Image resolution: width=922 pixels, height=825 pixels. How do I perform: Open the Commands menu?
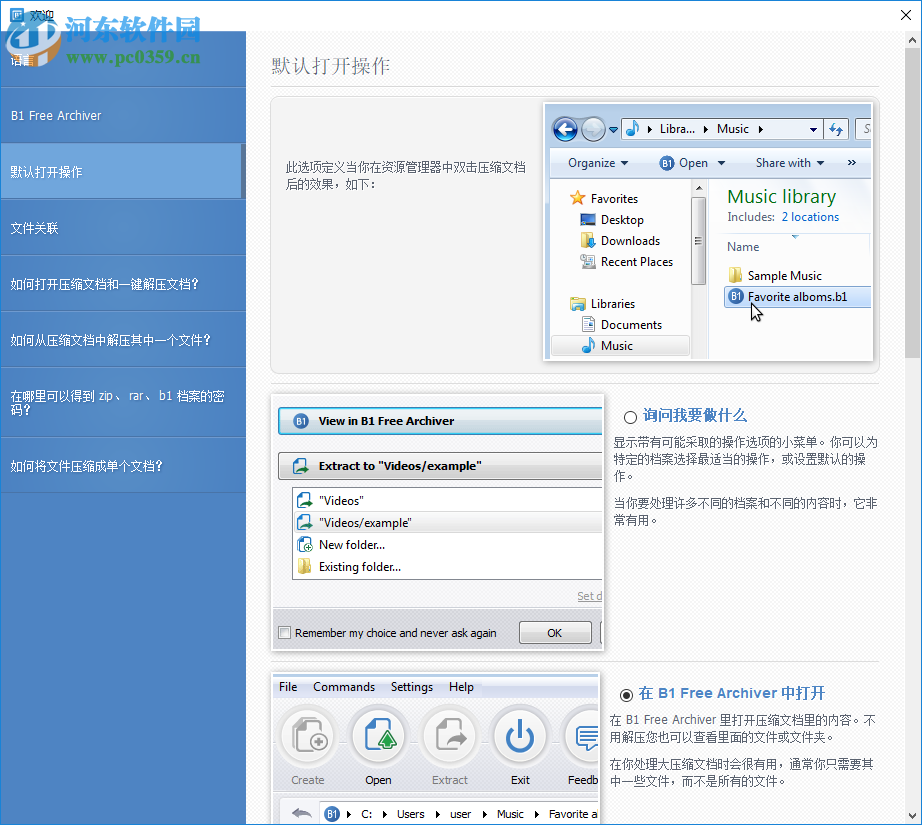[x=344, y=687]
